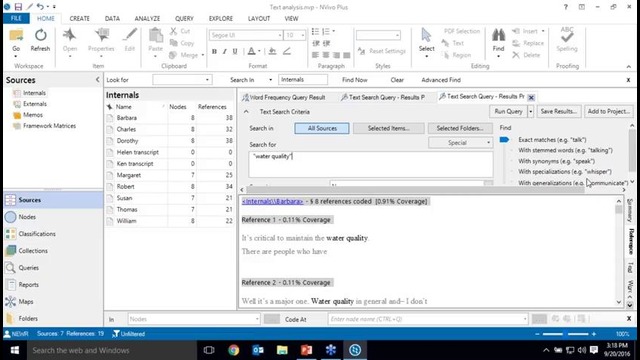This screenshot has width=640, height=360.
Task: Click the Save Results button
Action: point(558,111)
